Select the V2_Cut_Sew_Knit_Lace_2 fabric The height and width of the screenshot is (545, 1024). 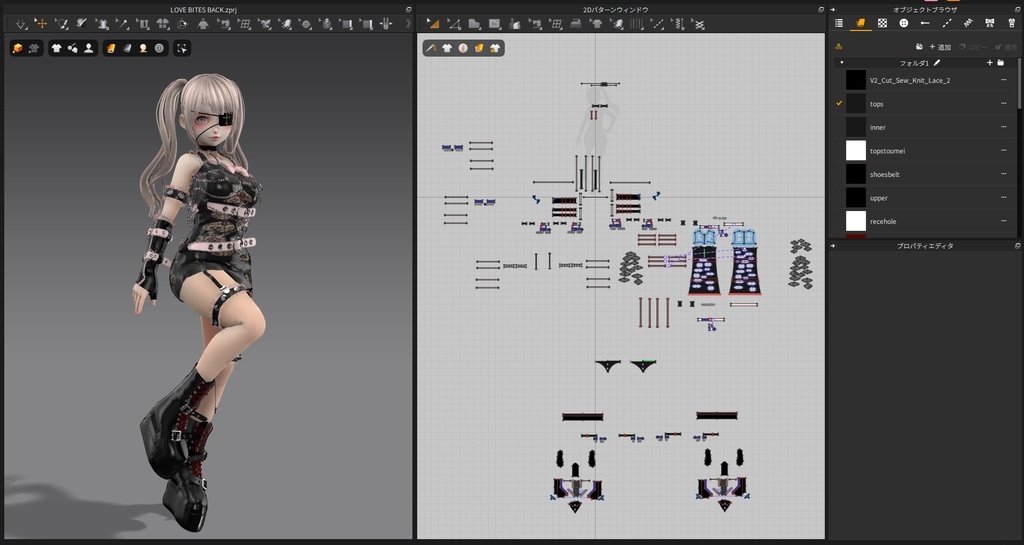pyautogui.click(x=925, y=80)
